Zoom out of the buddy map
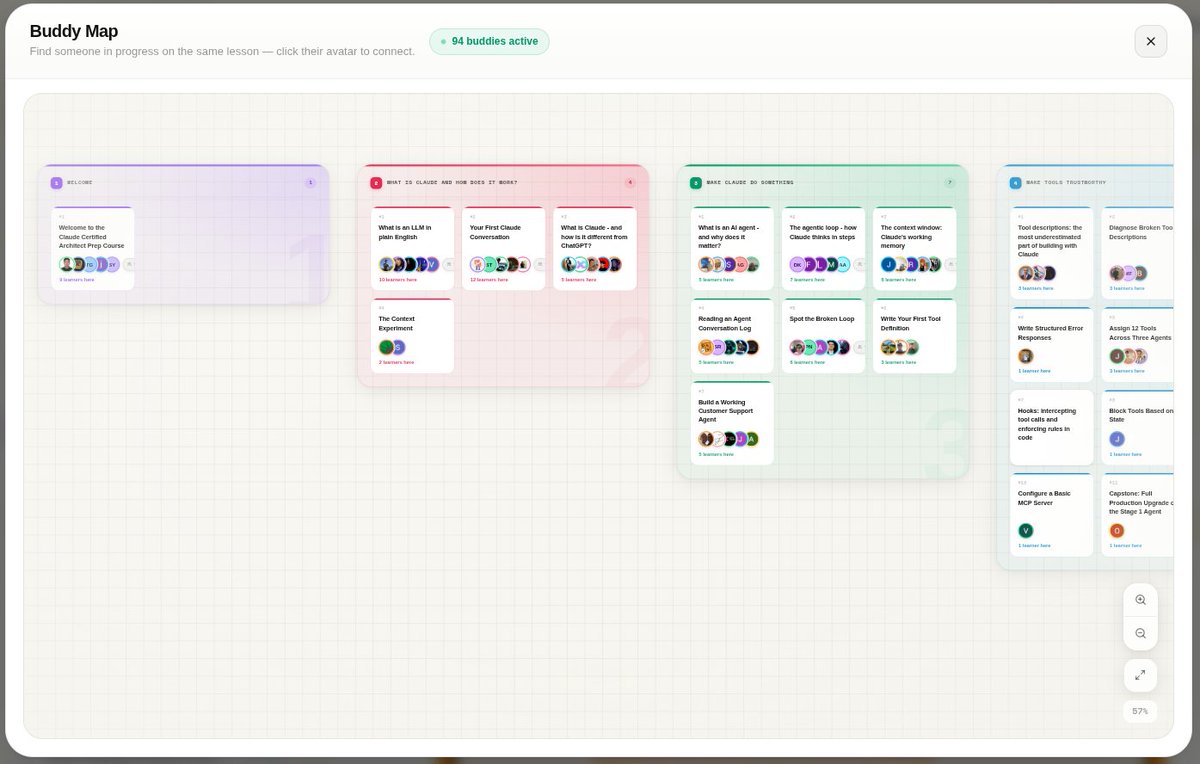1200x764 pixels. [x=1140, y=633]
